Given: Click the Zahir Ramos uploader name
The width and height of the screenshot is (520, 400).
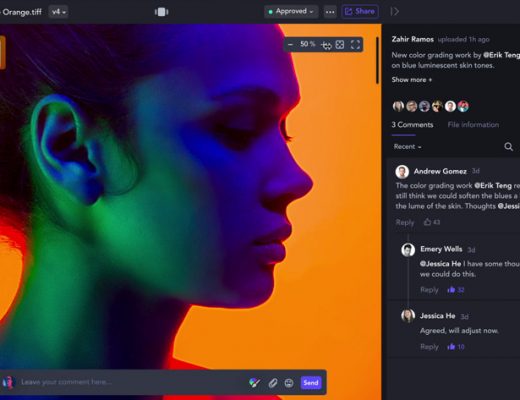Looking at the screenshot, I should (x=413, y=39).
